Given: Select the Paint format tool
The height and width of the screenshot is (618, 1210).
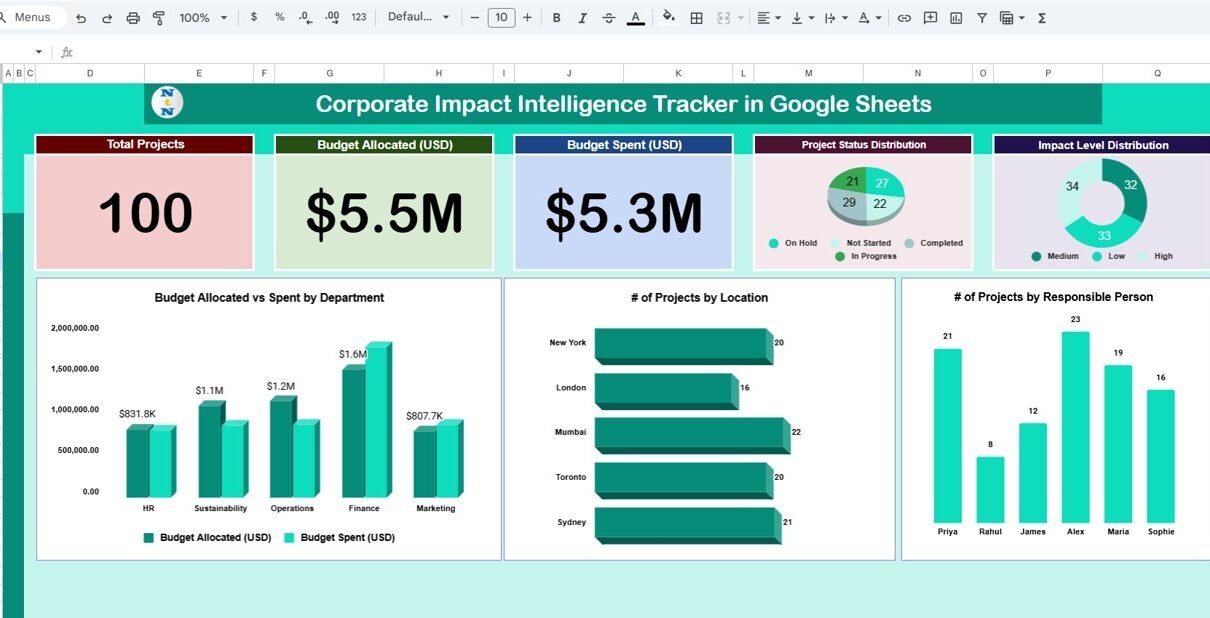Looking at the screenshot, I should coord(159,18).
